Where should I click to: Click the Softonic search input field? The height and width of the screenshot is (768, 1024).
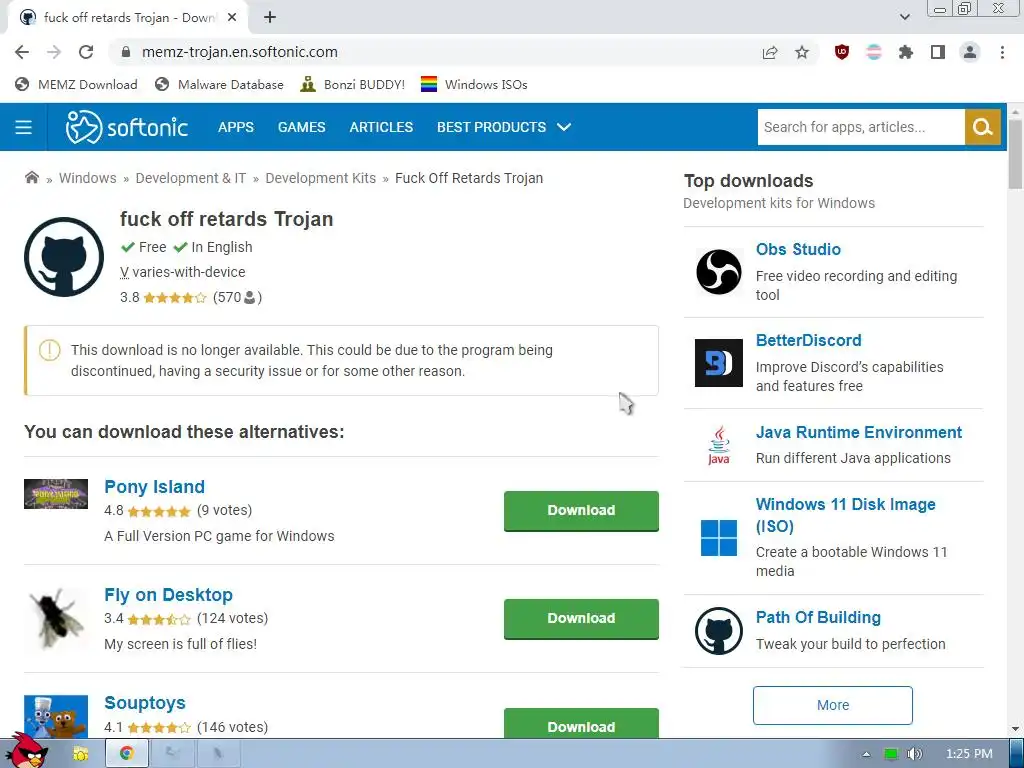pyautogui.click(x=861, y=127)
